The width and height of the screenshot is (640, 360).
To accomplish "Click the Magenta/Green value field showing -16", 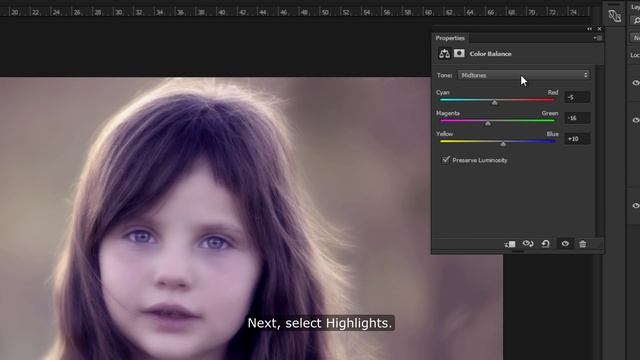I will pyautogui.click(x=577, y=118).
